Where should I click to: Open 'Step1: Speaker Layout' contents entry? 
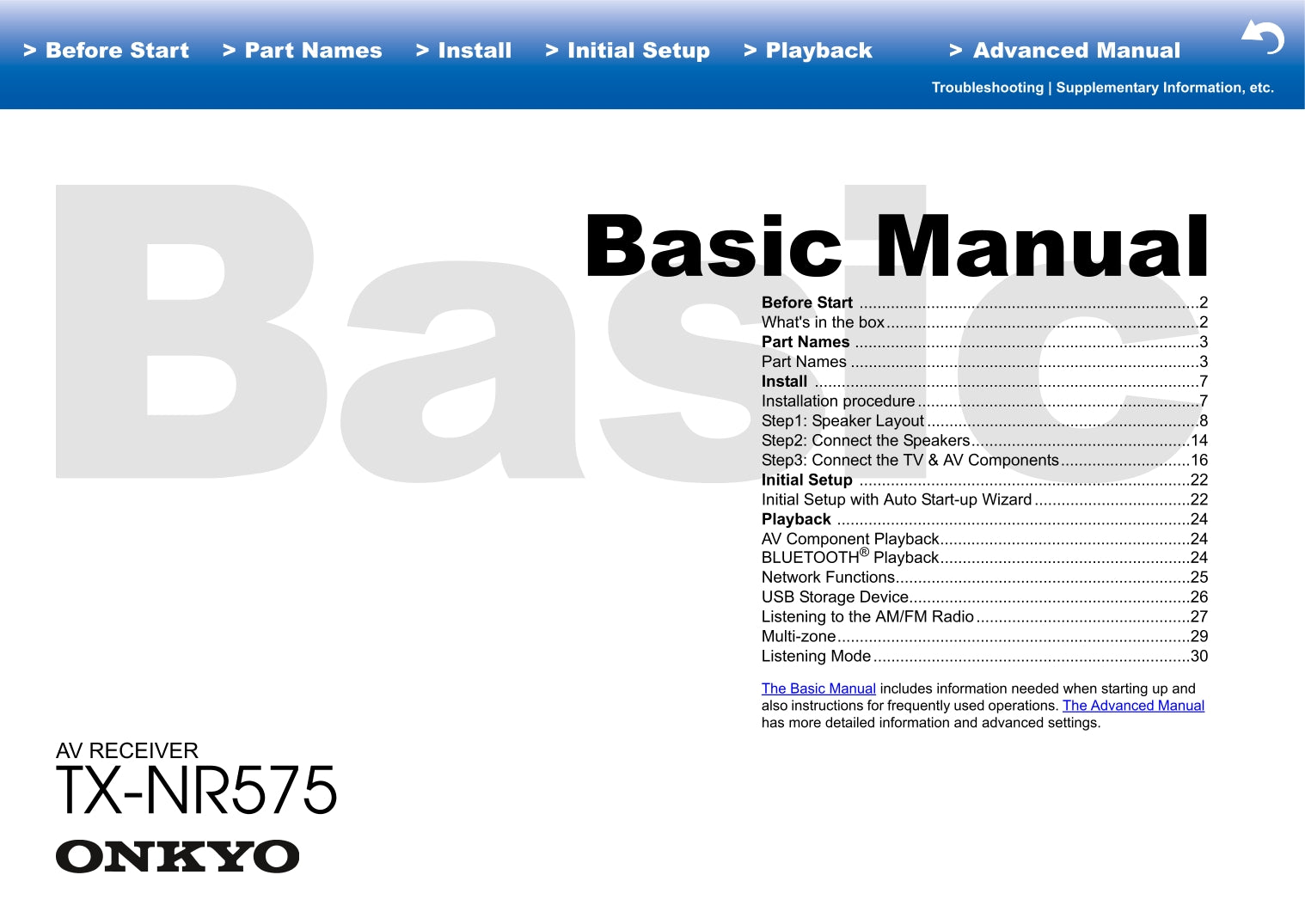point(842,421)
